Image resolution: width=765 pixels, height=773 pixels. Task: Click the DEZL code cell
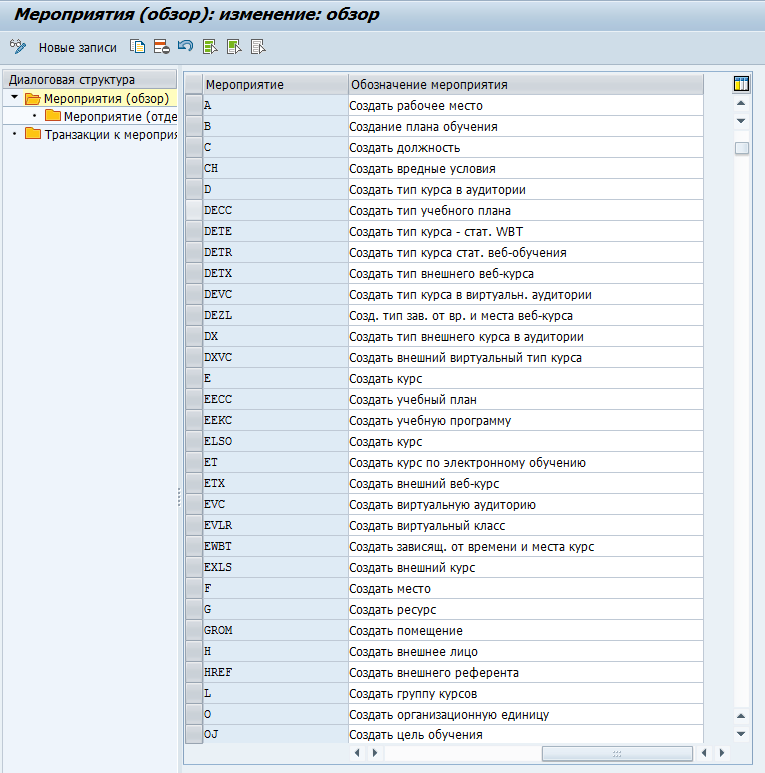(276, 316)
